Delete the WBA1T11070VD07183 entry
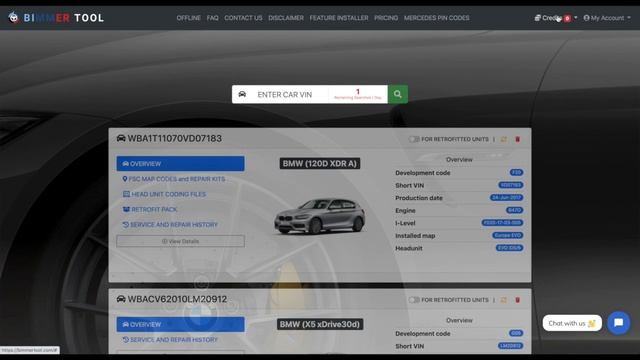The image size is (640, 360). (518, 139)
